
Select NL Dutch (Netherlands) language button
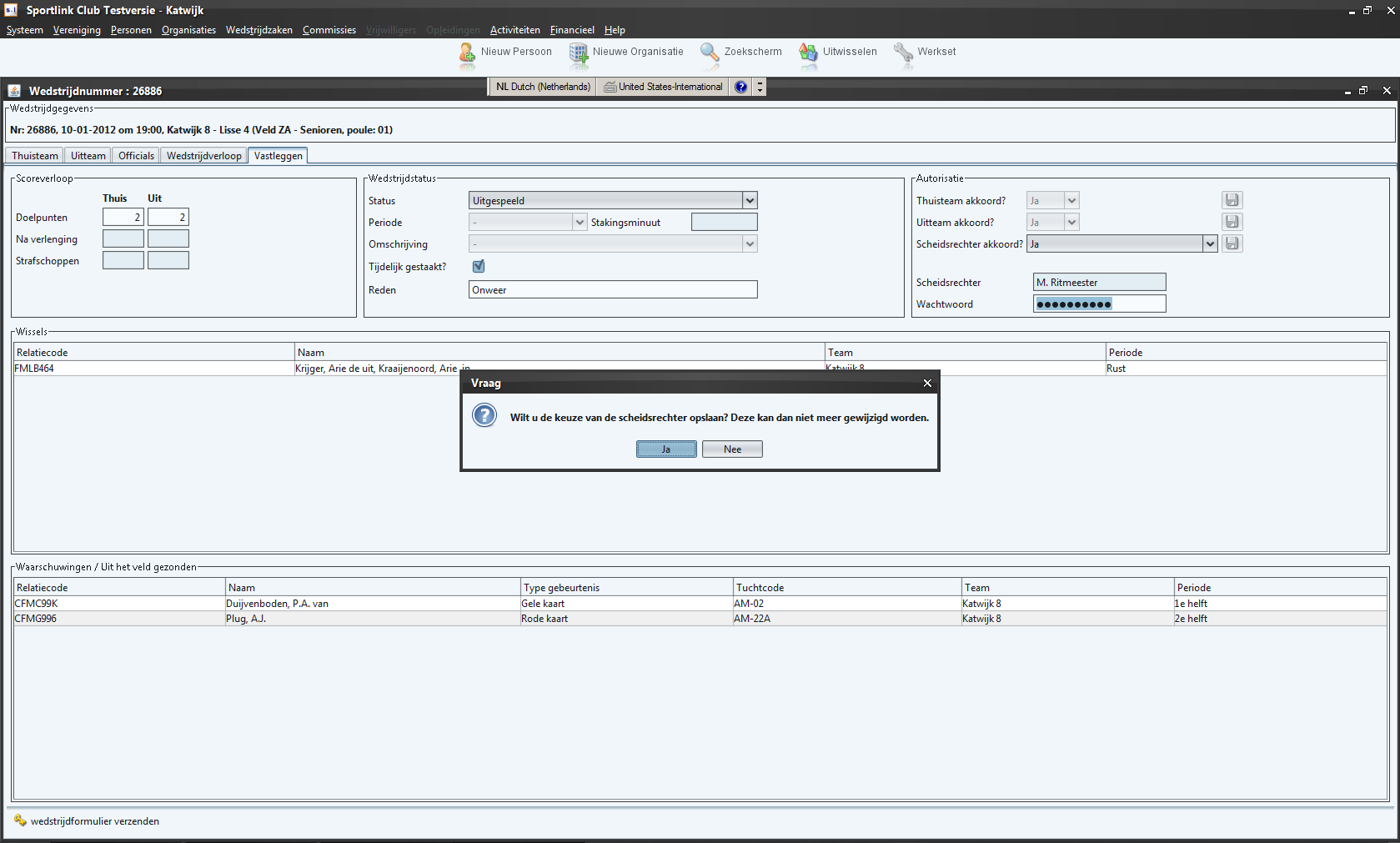543,87
